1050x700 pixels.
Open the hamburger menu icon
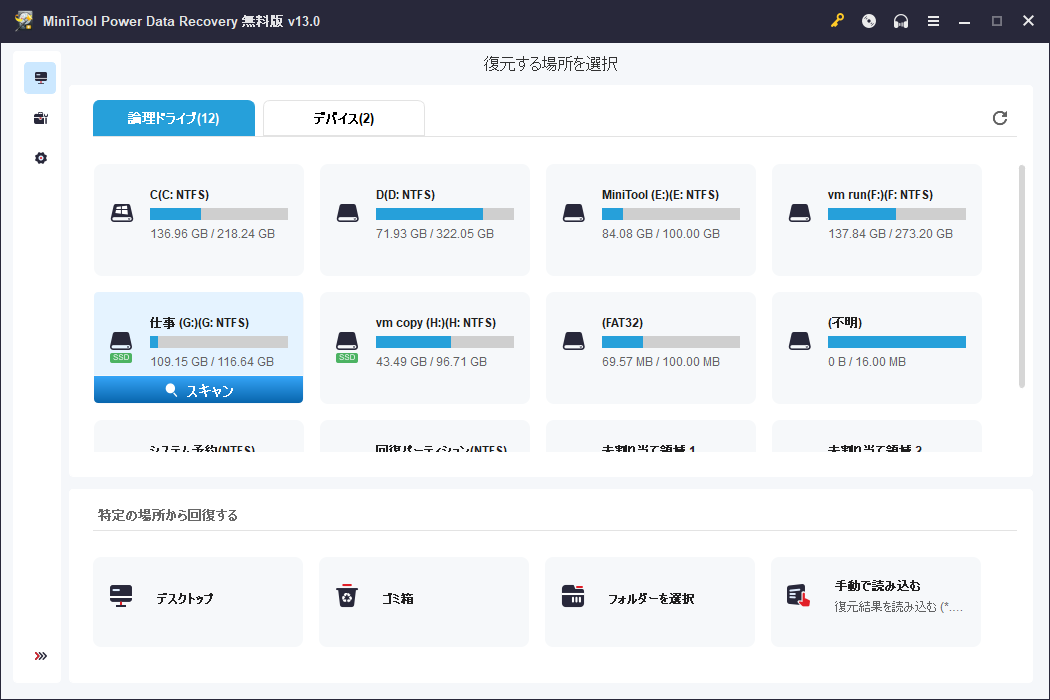pos(933,21)
